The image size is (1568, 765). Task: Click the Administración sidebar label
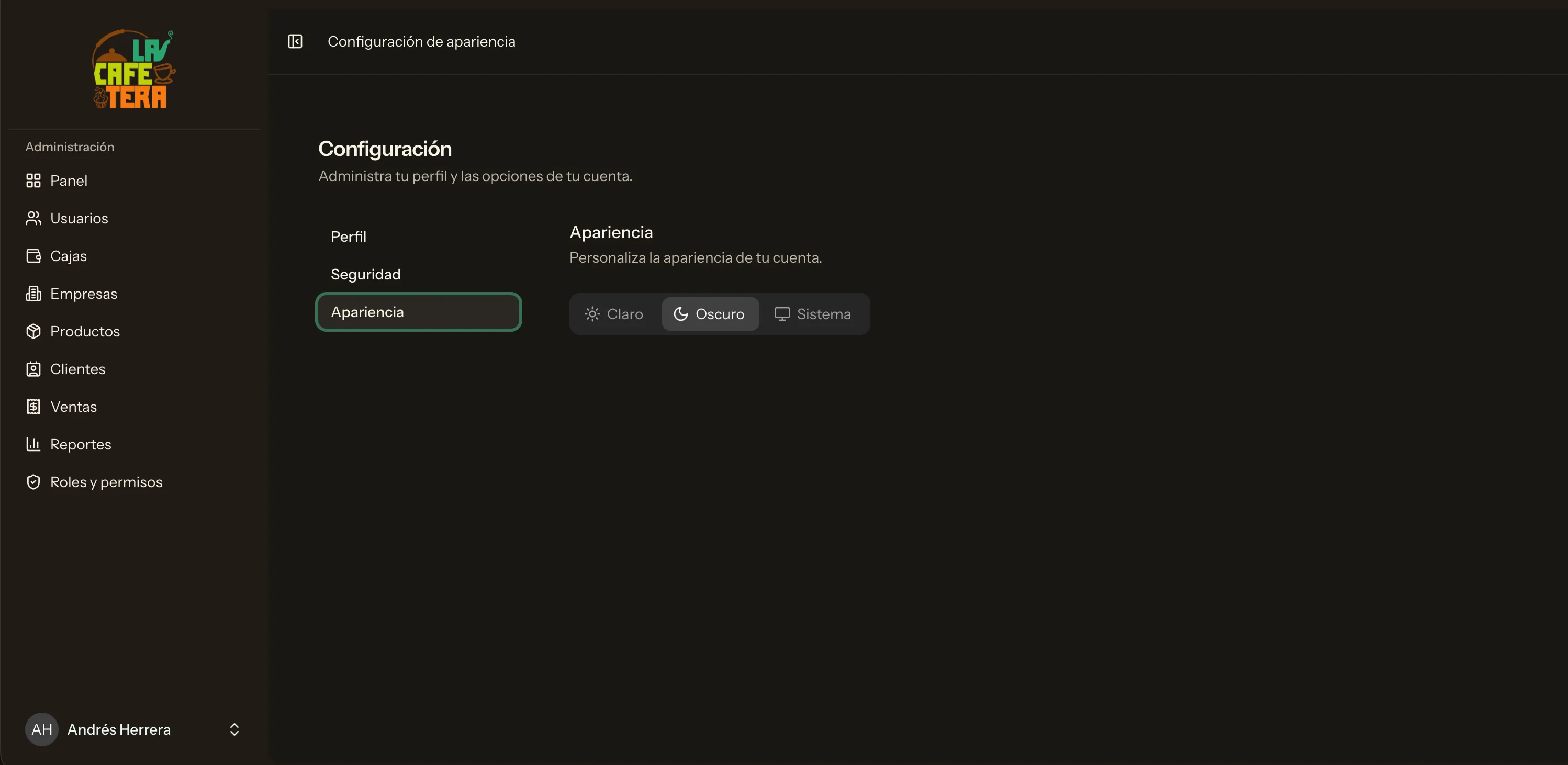(x=70, y=147)
